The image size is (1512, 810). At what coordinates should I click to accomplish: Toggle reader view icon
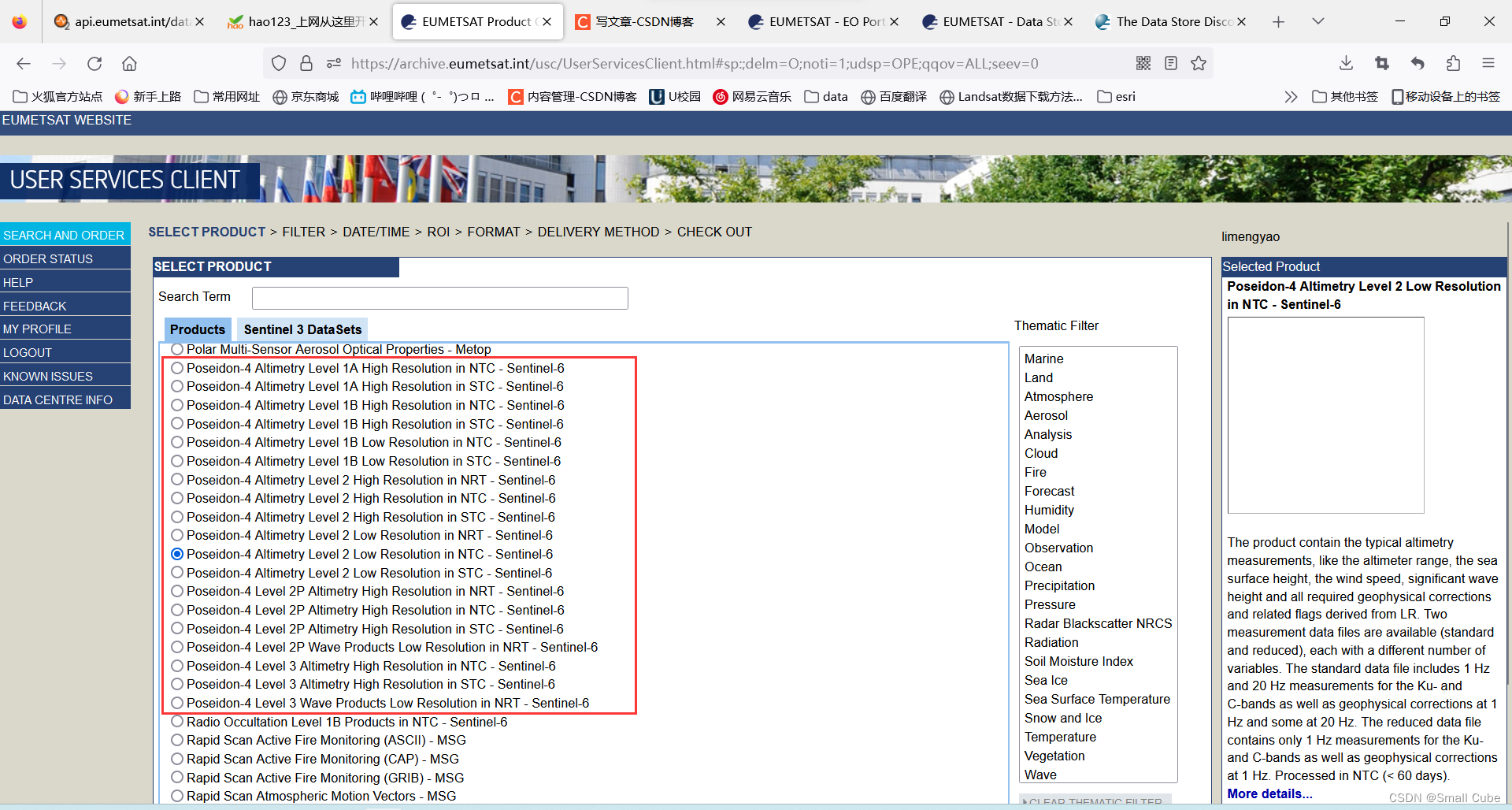[1171, 63]
